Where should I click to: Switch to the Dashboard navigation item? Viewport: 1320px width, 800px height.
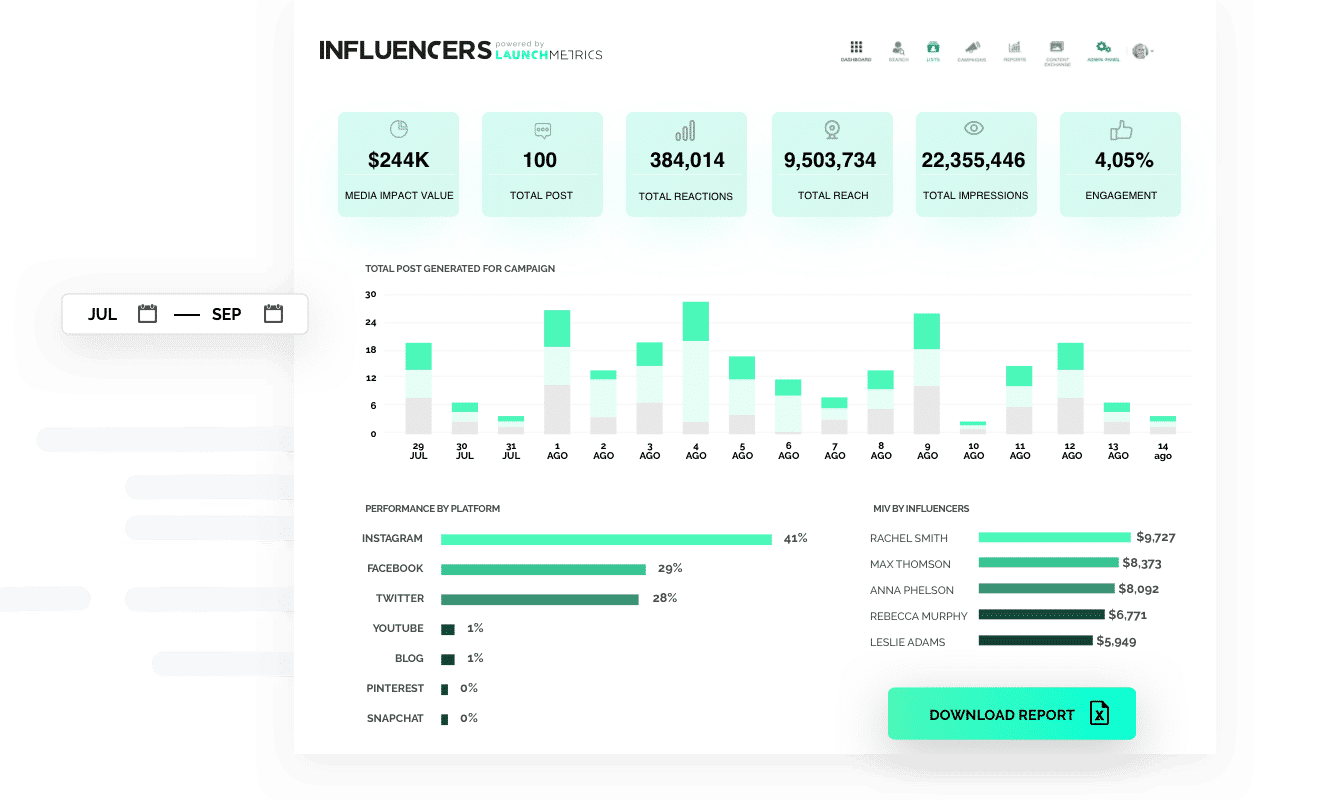pyautogui.click(x=857, y=52)
